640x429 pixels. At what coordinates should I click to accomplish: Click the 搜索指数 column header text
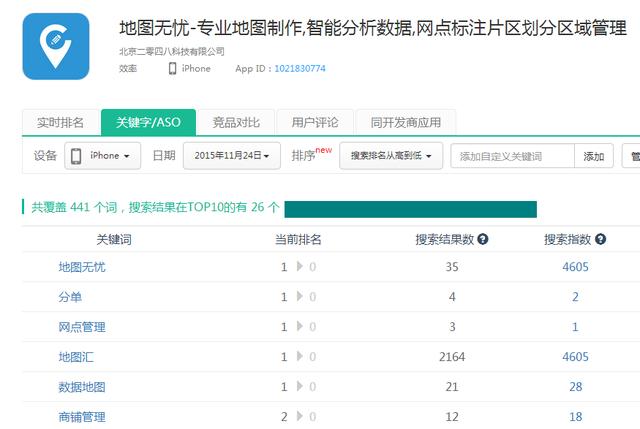click(x=568, y=239)
